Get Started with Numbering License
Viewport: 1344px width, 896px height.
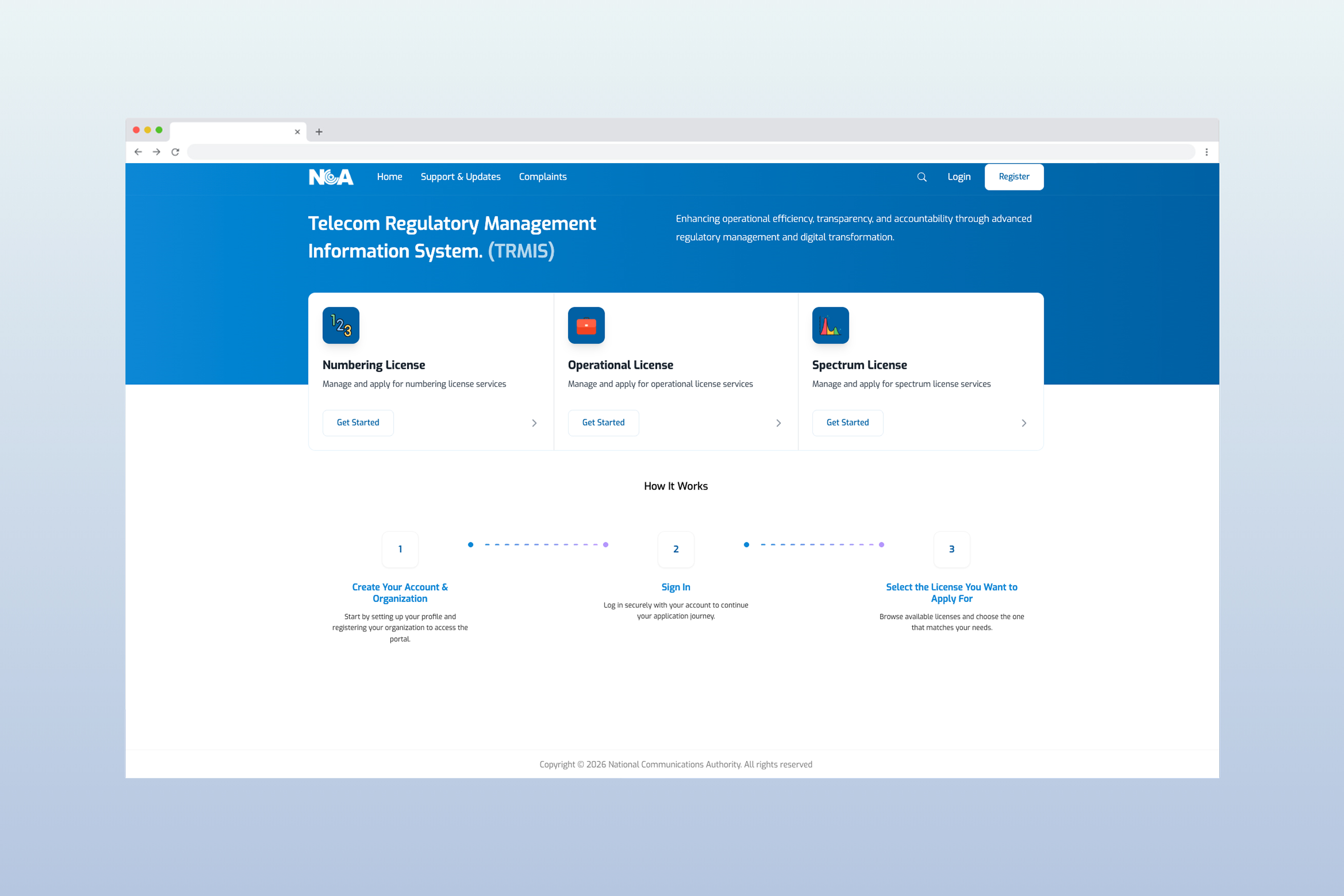358,423
